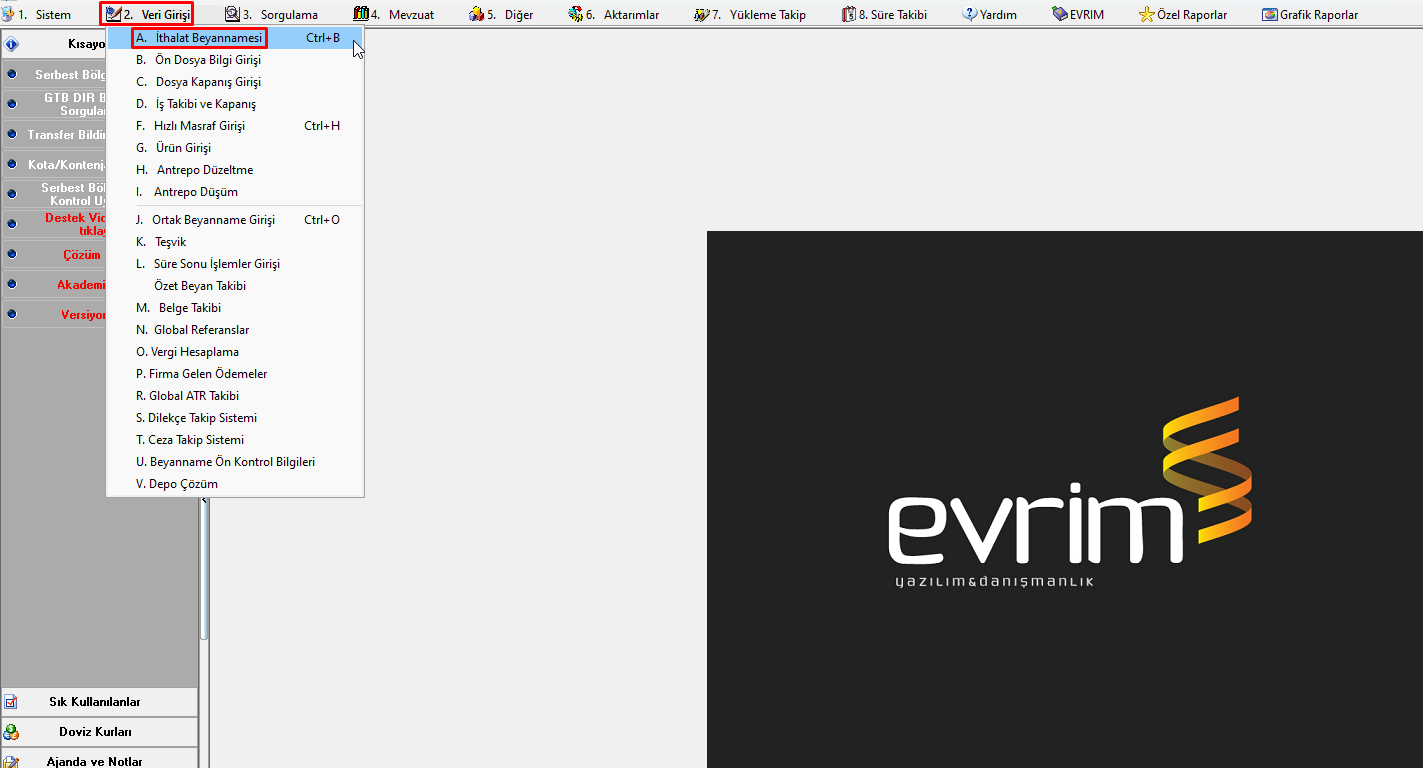Expand the Doviz Kurları panel
1423x768 pixels.
click(x=99, y=732)
